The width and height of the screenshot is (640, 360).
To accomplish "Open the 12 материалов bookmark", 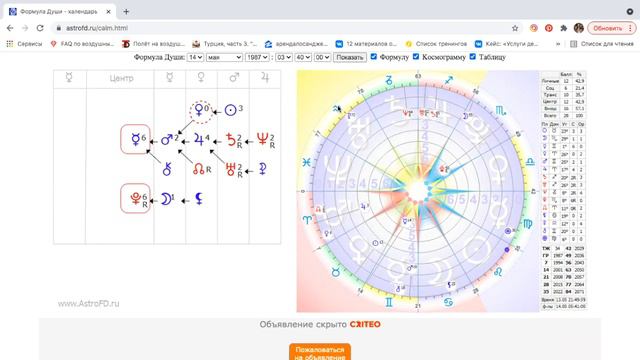I will coord(366,44).
